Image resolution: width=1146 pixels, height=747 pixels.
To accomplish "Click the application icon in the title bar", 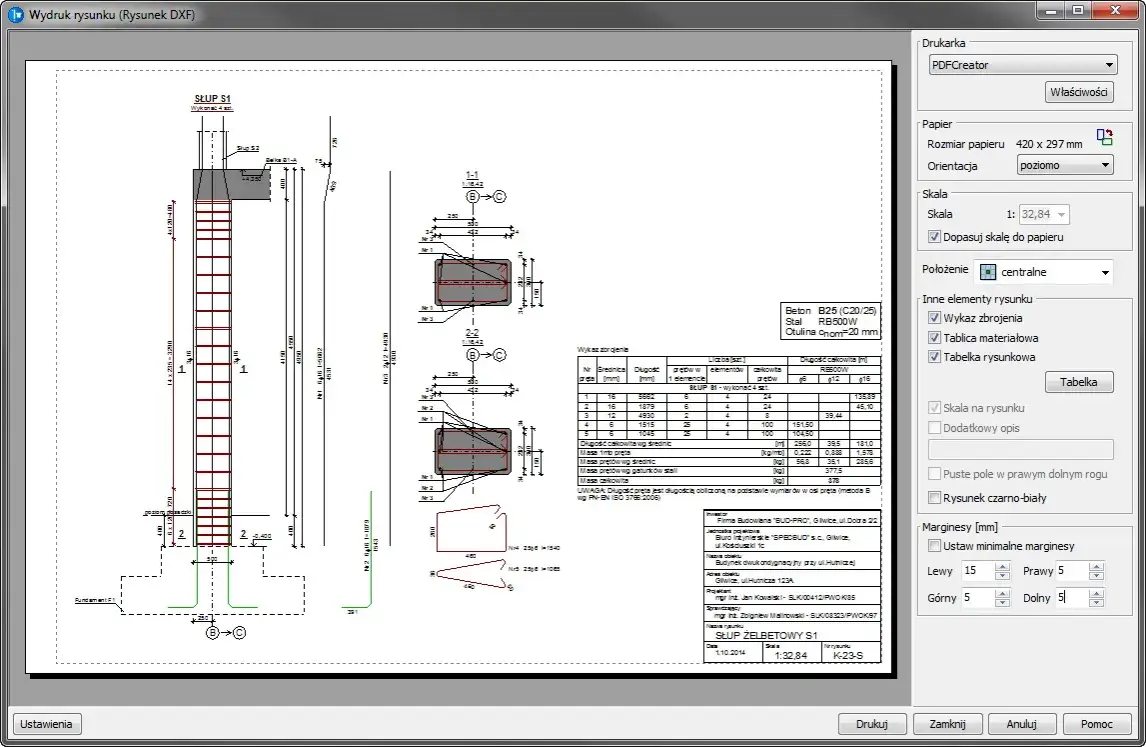I will 15,14.
